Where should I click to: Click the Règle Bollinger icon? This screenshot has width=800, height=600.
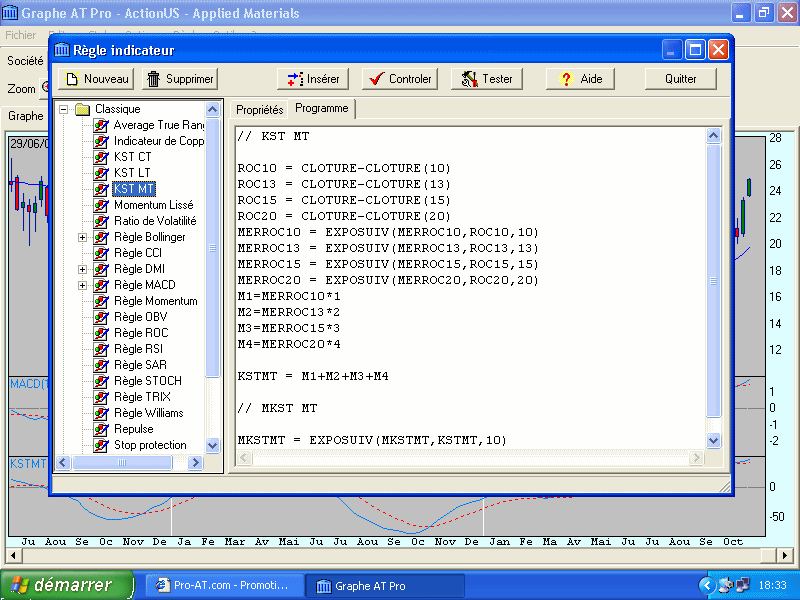(x=101, y=237)
